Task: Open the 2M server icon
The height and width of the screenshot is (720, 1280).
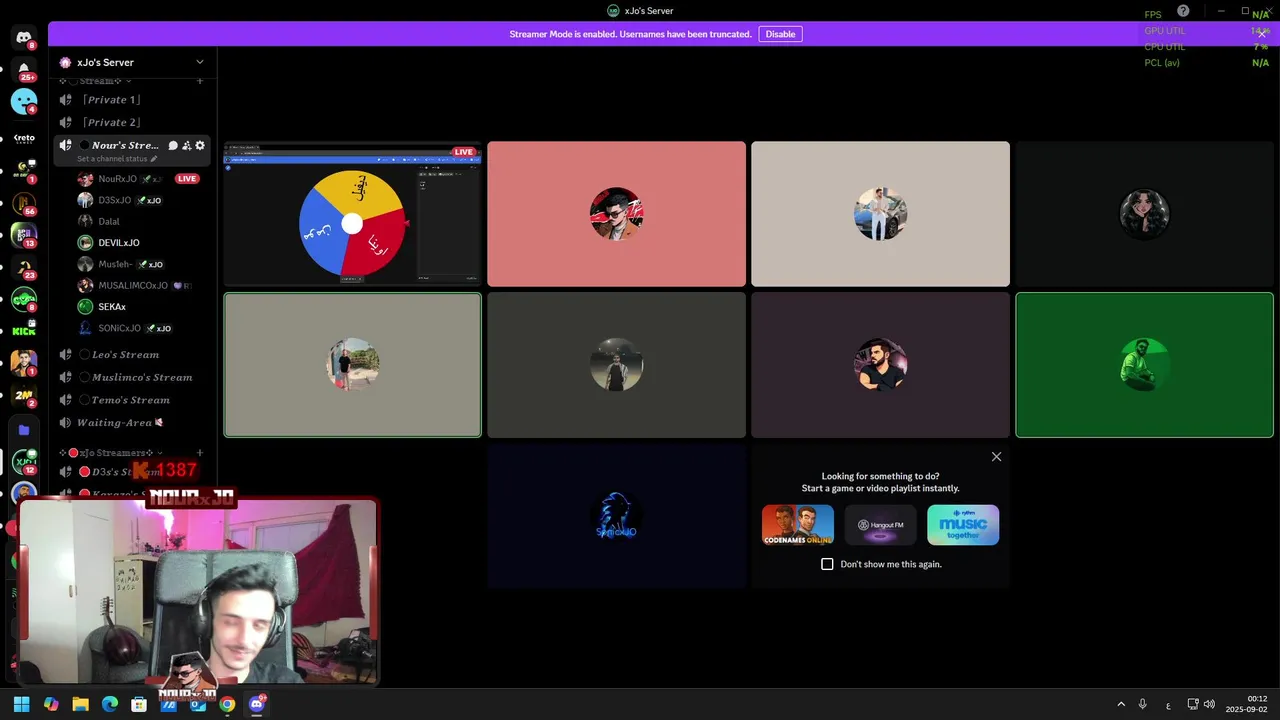Action: [x=23, y=394]
